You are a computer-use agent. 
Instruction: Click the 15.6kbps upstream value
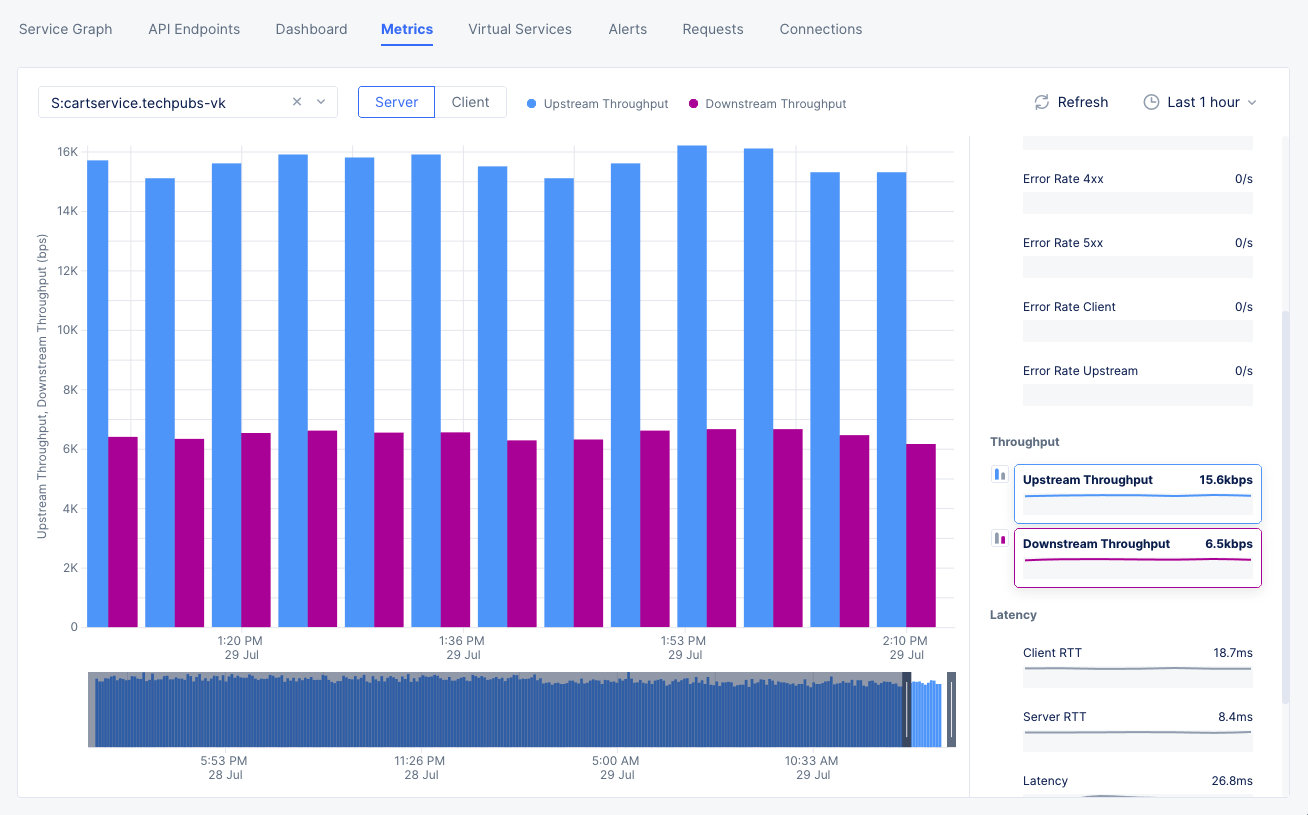(x=1226, y=480)
